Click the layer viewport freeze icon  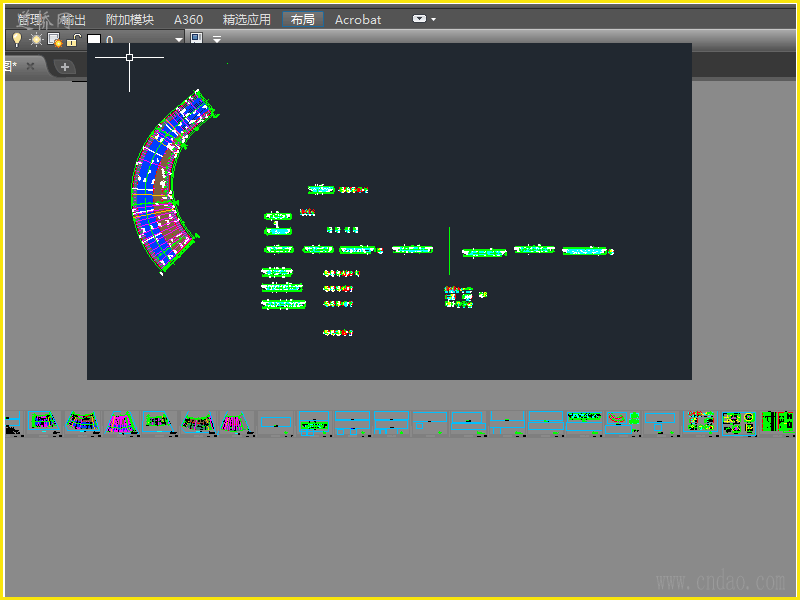pyautogui.click(x=55, y=40)
